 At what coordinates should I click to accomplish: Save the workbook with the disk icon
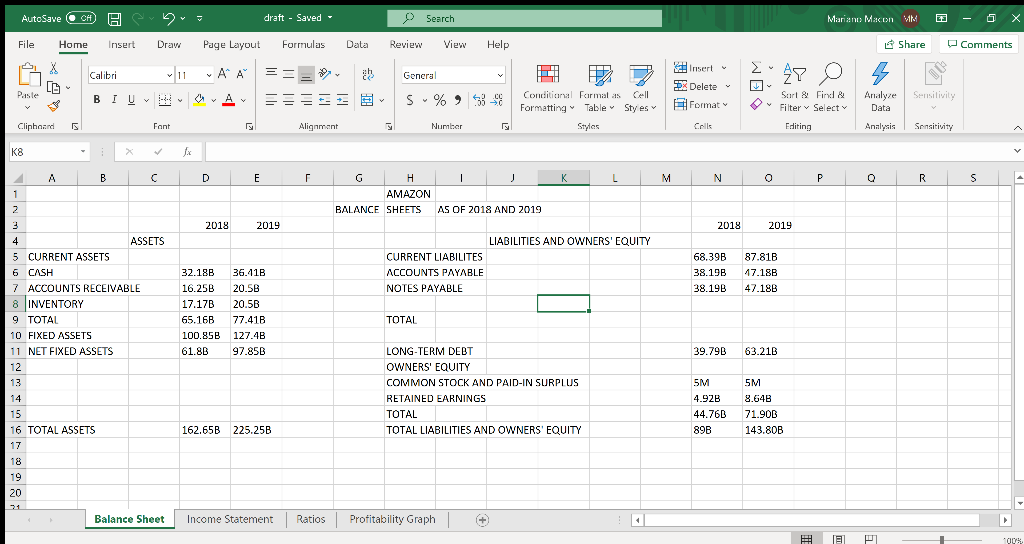click(x=114, y=18)
